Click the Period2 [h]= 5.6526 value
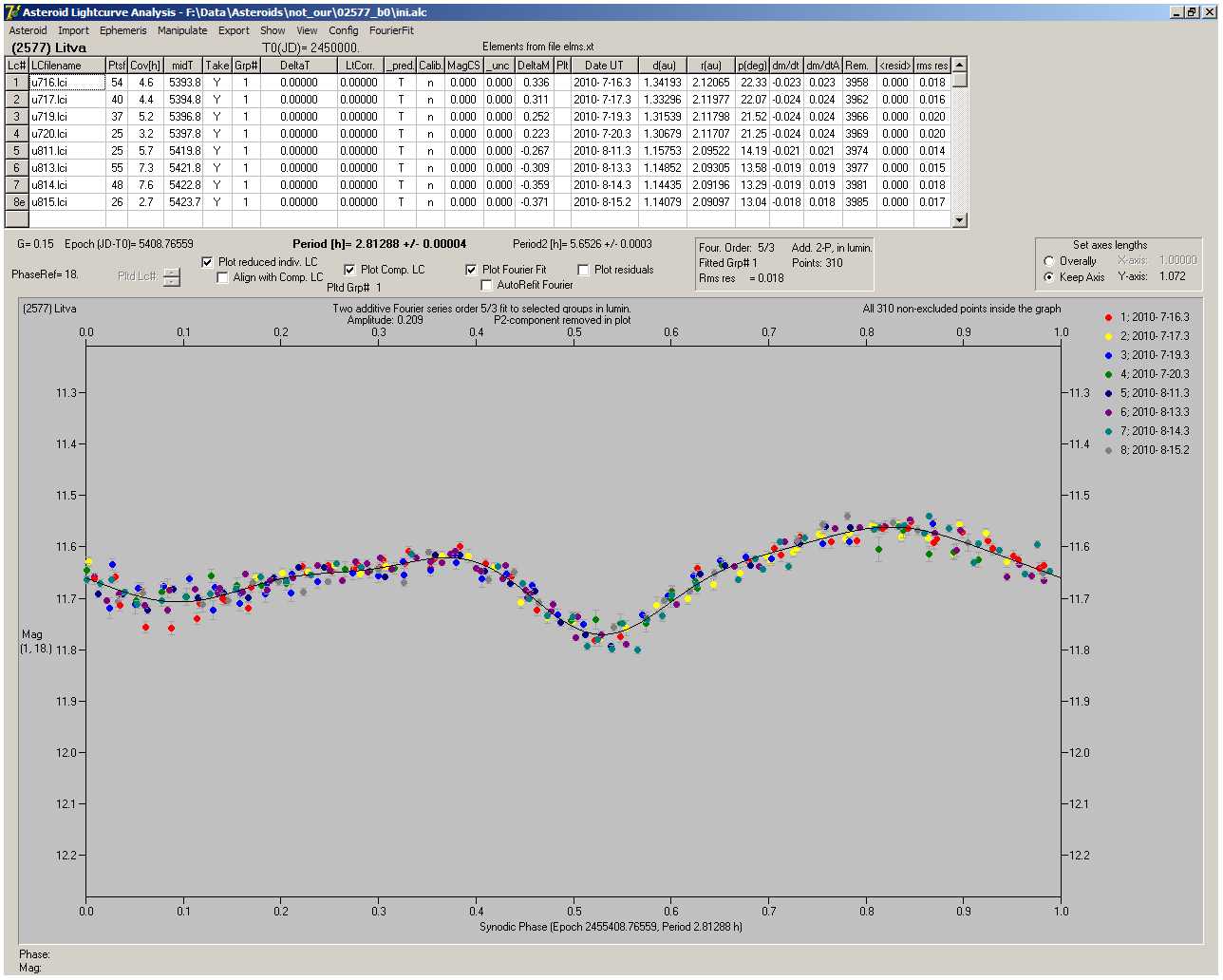 pos(582,244)
